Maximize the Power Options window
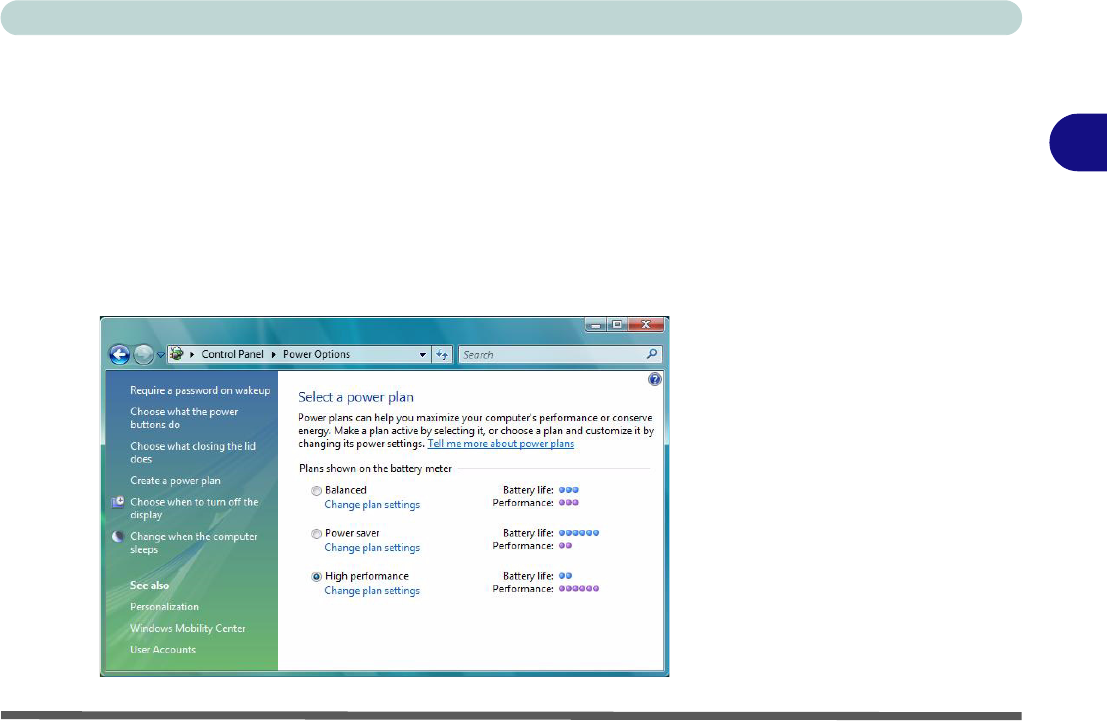 click(x=617, y=325)
